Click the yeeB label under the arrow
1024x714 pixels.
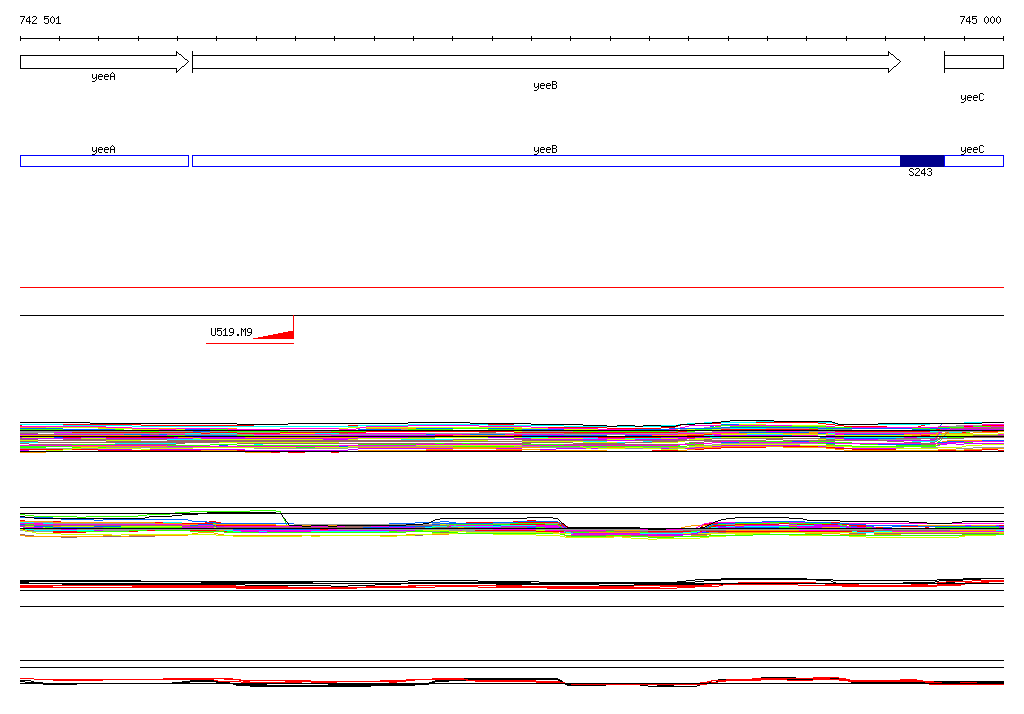point(545,86)
